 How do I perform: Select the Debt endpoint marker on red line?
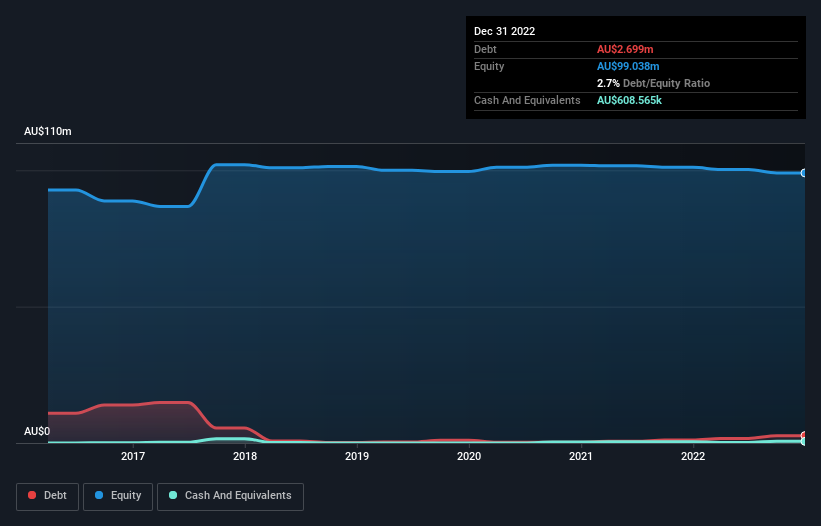click(x=804, y=435)
